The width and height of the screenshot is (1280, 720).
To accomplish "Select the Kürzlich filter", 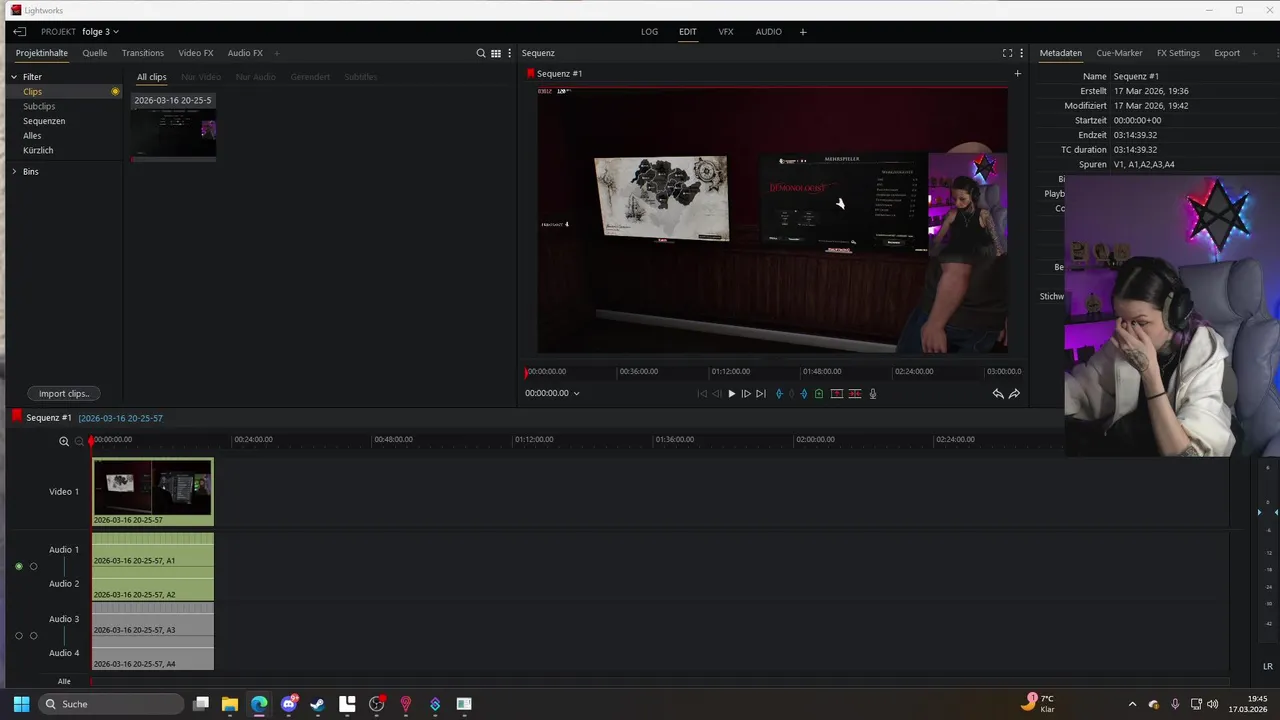I will (38, 151).
